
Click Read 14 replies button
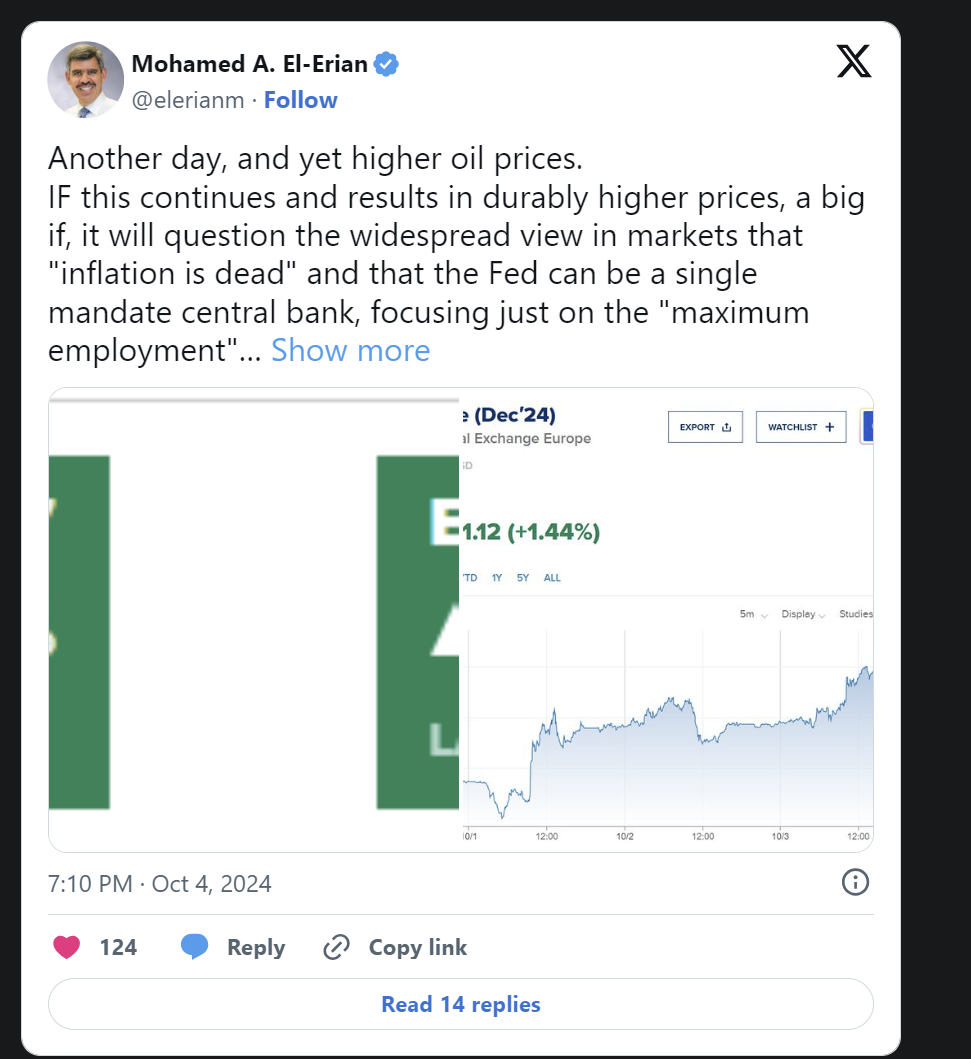(461, 1004)
